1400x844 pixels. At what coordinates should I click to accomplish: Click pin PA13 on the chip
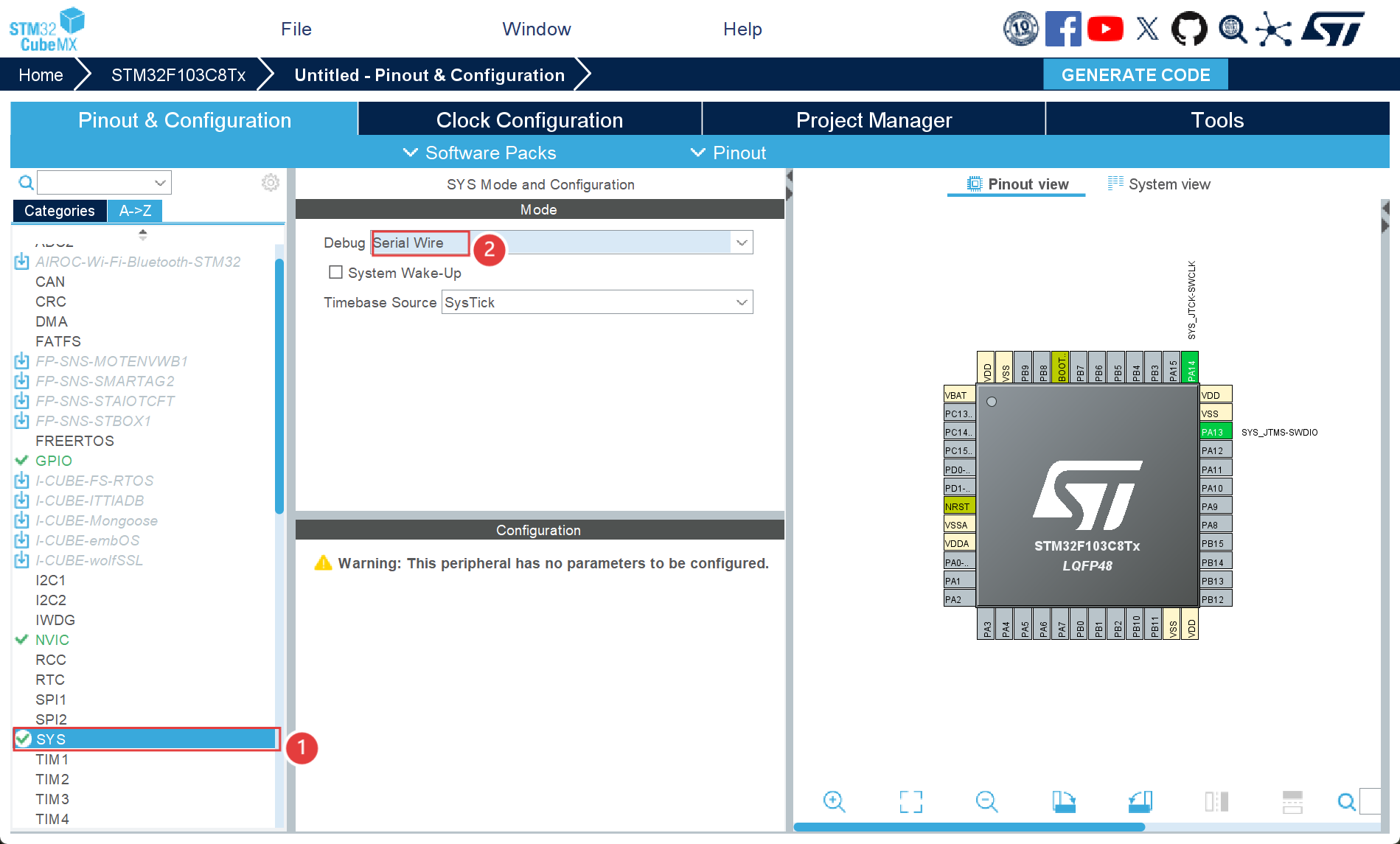tap(1216, 432)
